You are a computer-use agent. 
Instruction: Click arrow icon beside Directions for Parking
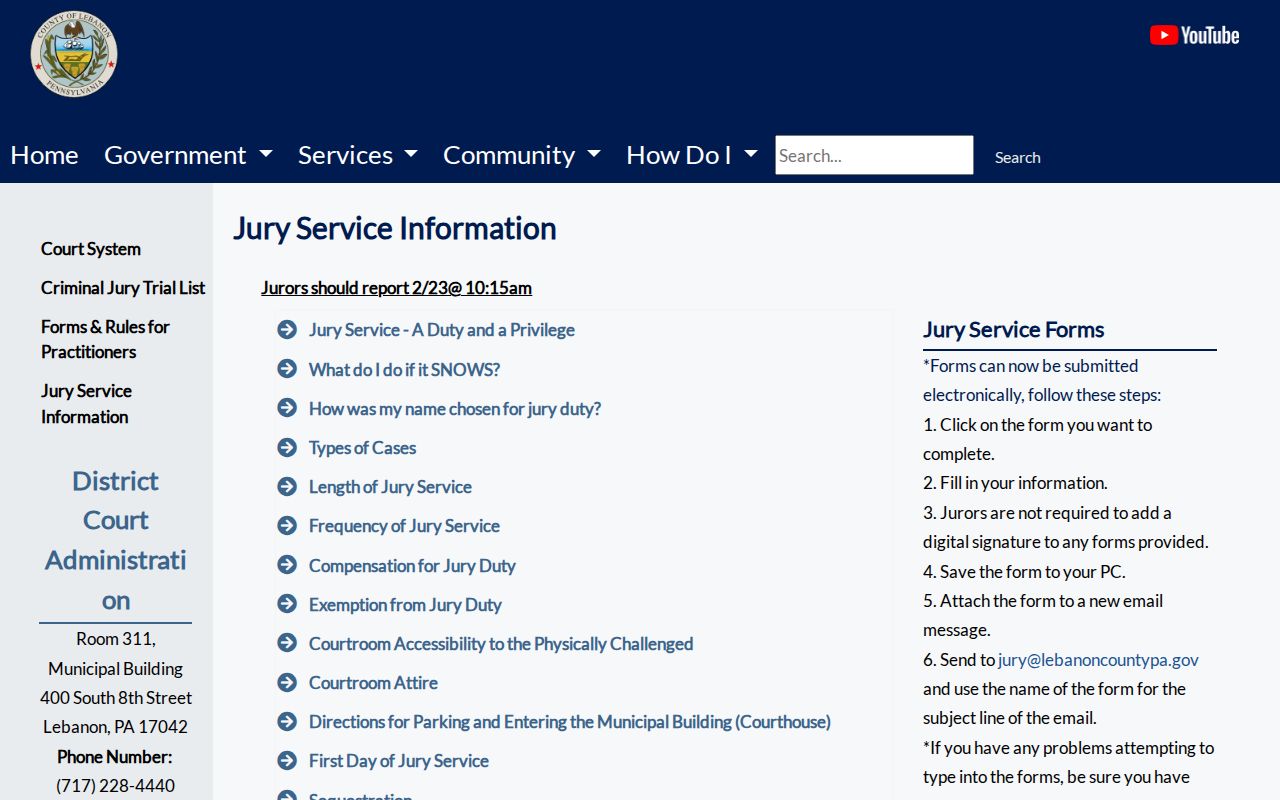287,721
